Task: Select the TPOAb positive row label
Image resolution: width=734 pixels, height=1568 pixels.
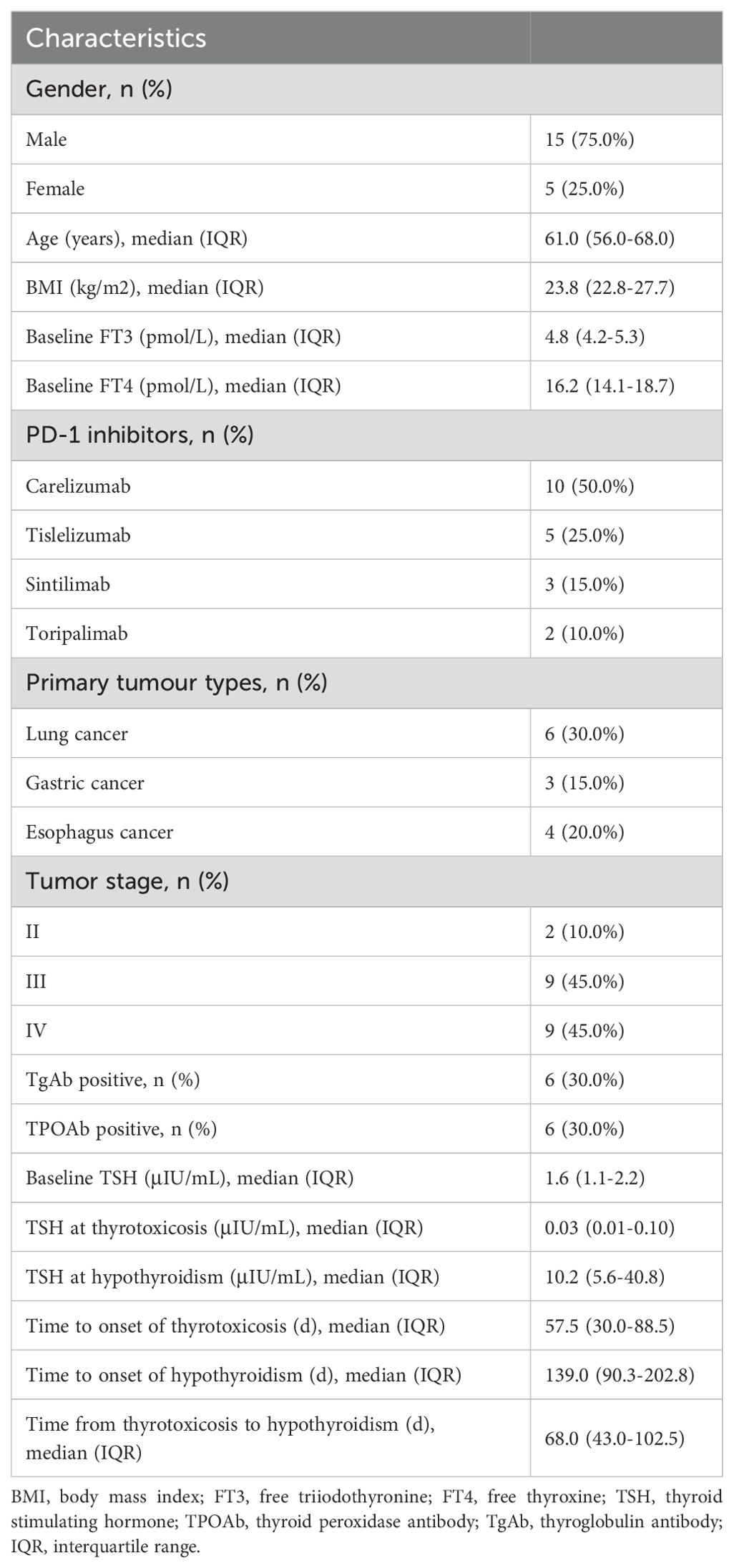Action: coord(121,1129)
